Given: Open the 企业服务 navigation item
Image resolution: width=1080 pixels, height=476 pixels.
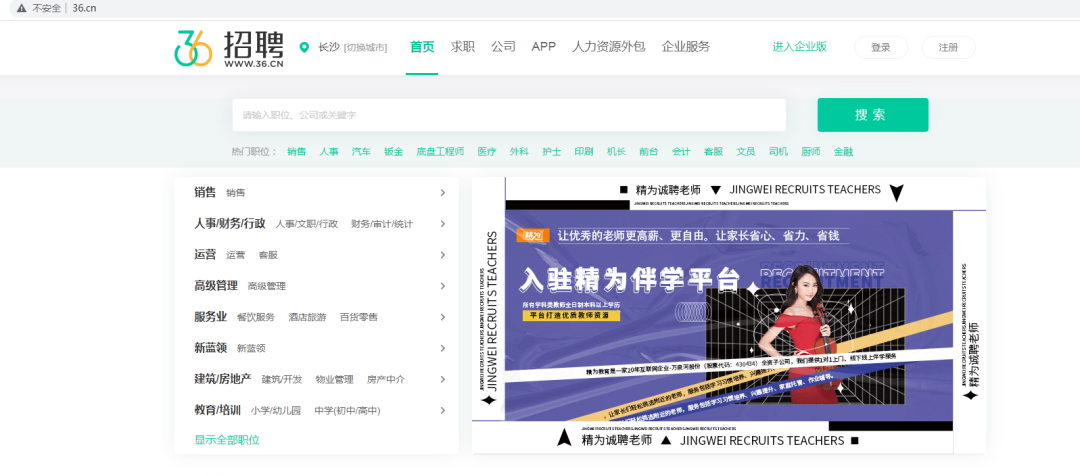Looking at the screenshot, I should (x=686, y=47).
